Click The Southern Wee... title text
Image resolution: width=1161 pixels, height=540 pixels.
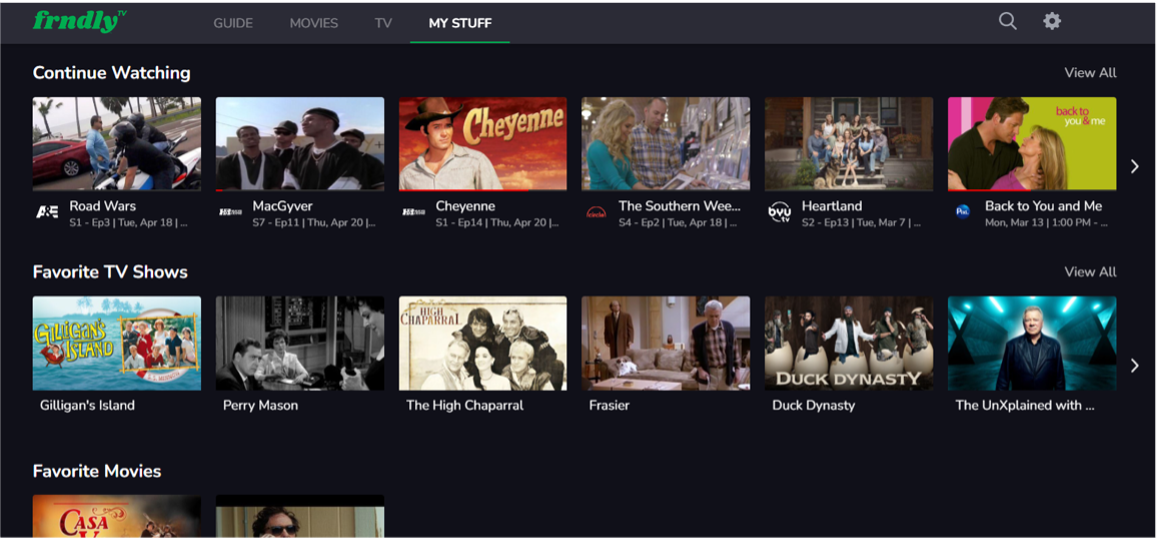679,206
